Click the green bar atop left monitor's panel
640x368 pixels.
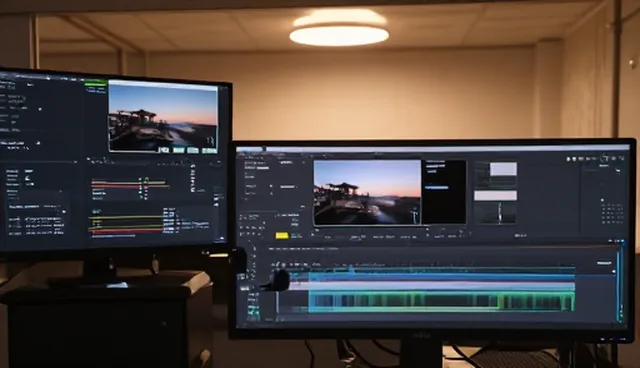(96, 84)
